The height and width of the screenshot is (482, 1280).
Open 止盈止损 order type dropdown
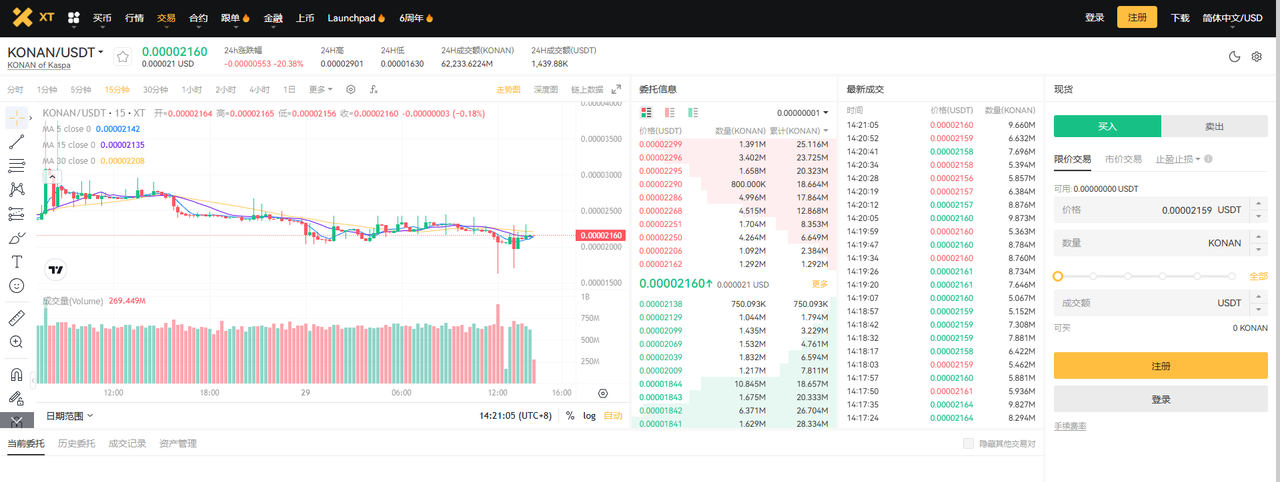(x=1180, y=159)
